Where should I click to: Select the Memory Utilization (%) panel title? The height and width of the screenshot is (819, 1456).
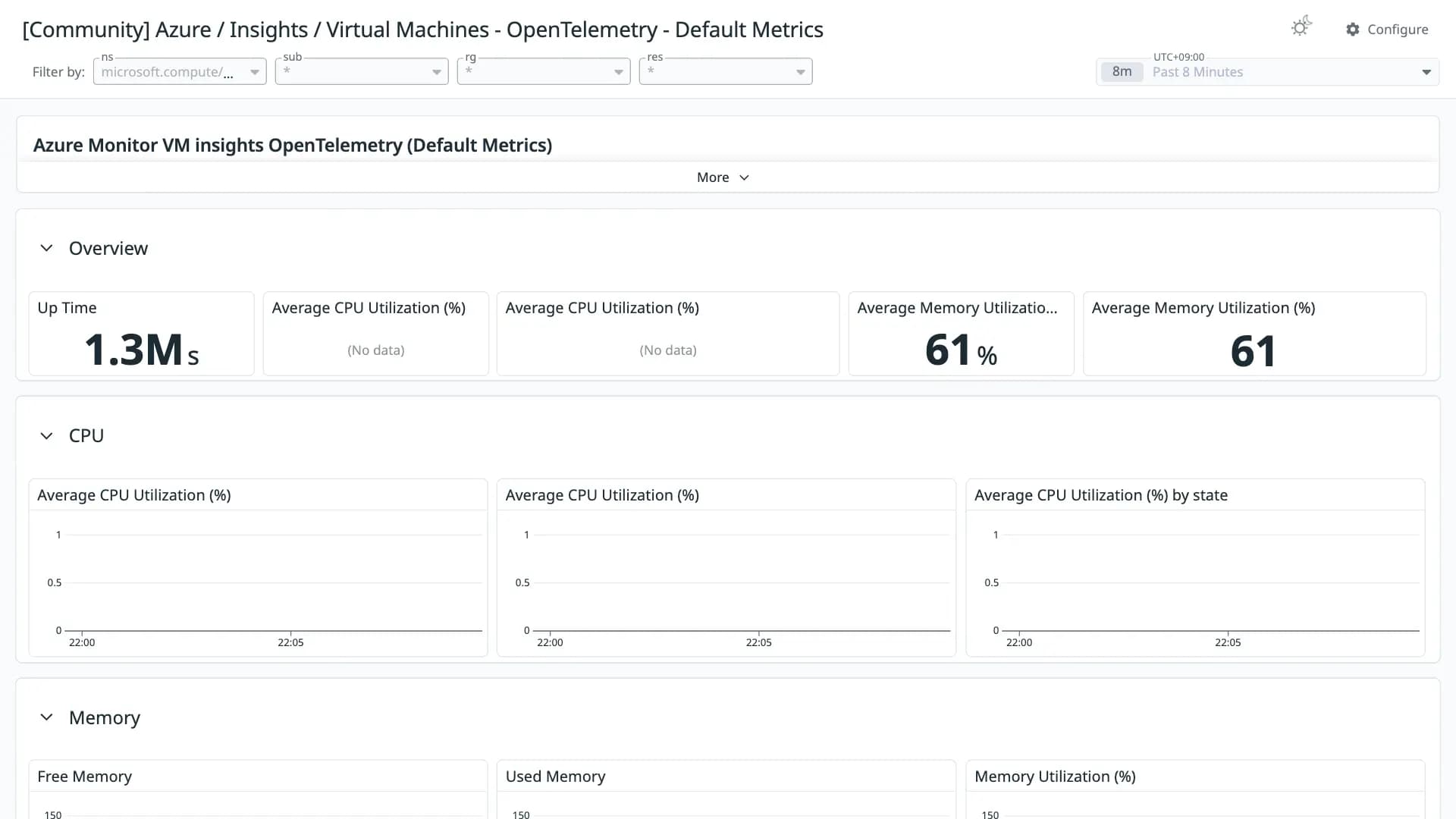tap(1055, 777)
